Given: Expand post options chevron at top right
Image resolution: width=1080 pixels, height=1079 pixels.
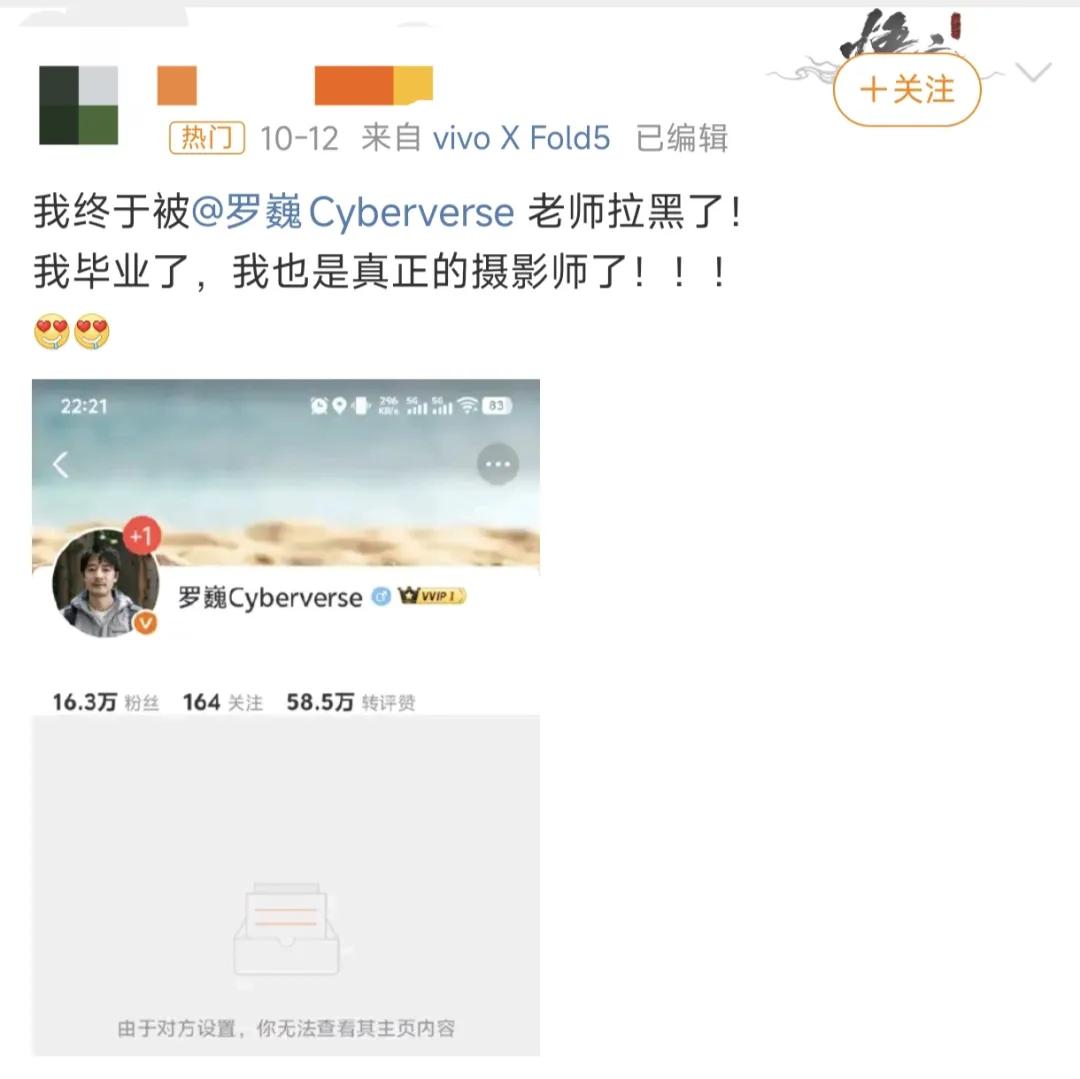Looking at the screenshot, I should (1033, 72).
